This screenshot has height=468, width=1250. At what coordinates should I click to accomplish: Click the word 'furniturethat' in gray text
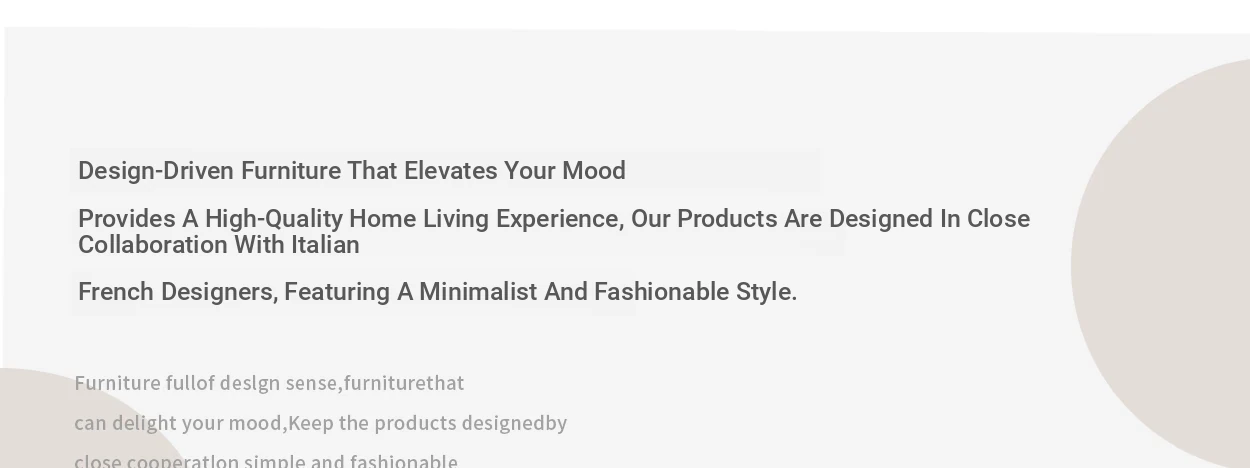click(x=404, y=383)
